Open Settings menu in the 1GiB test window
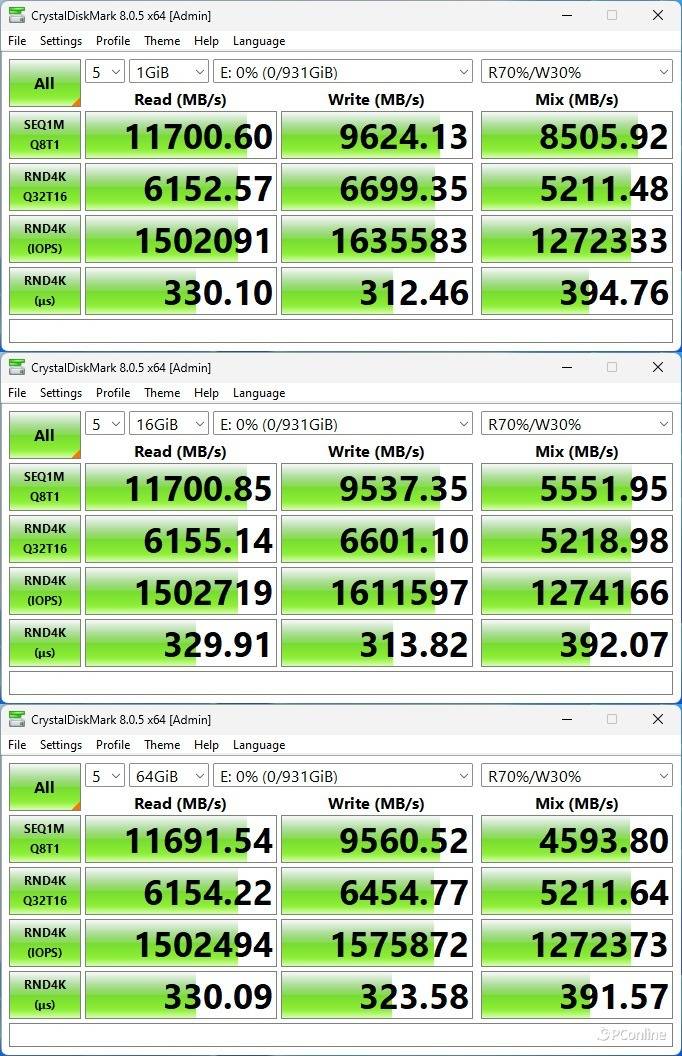Screen dimensions: 682x1056 (61, 40)
